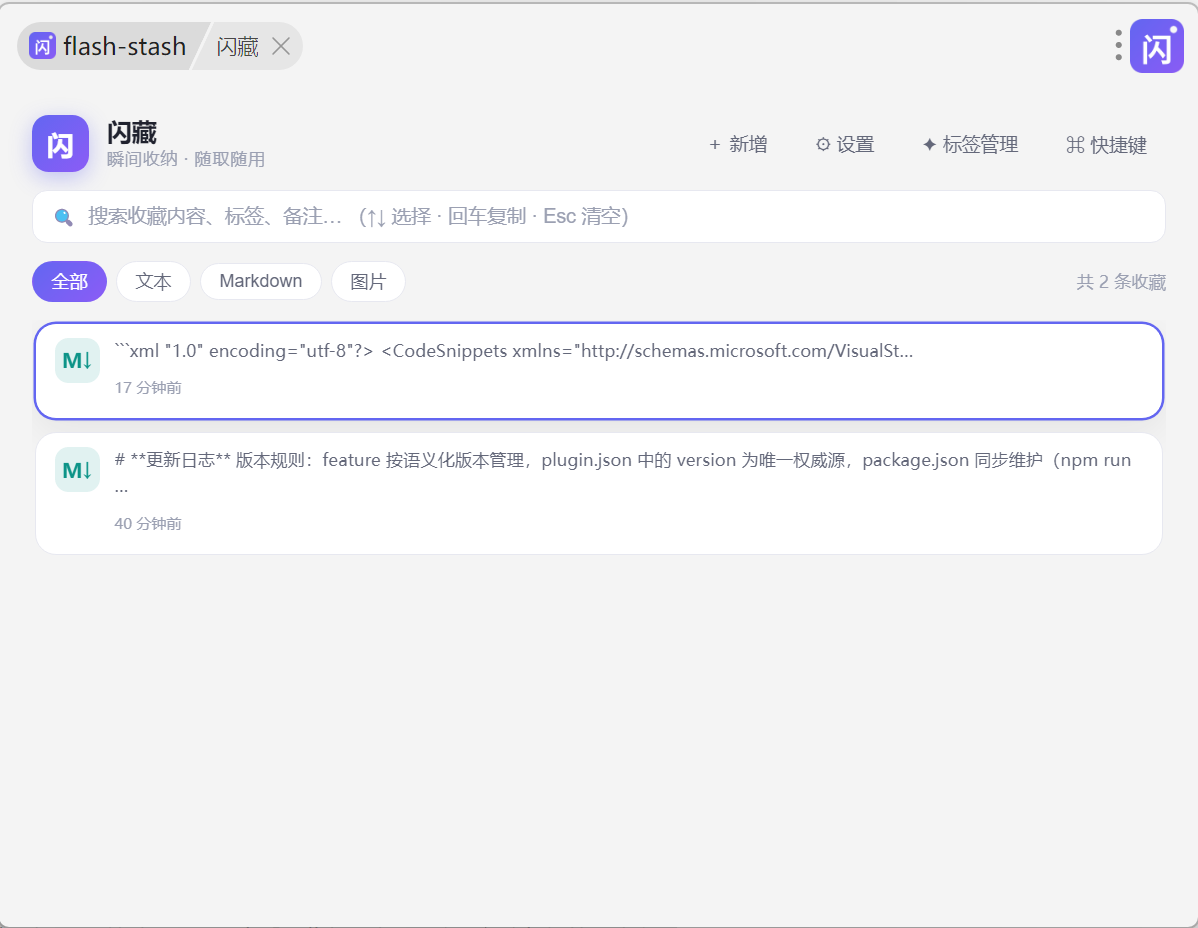The image size is (1198, 928).
Task: Click the Markdown icon on 更新日志 card
Action: coord(77,470)
